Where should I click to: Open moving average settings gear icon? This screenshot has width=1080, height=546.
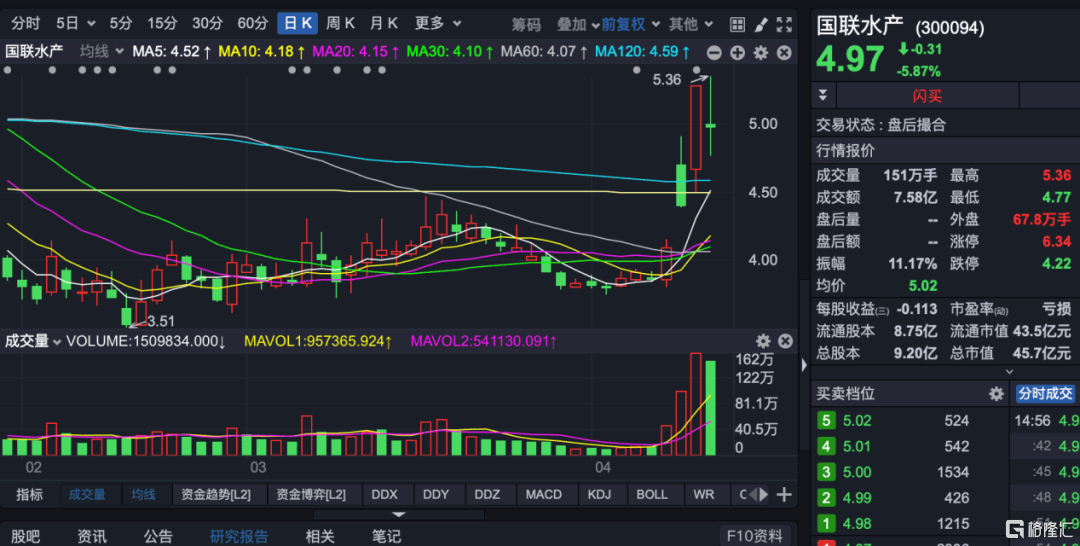coord(760,52)
